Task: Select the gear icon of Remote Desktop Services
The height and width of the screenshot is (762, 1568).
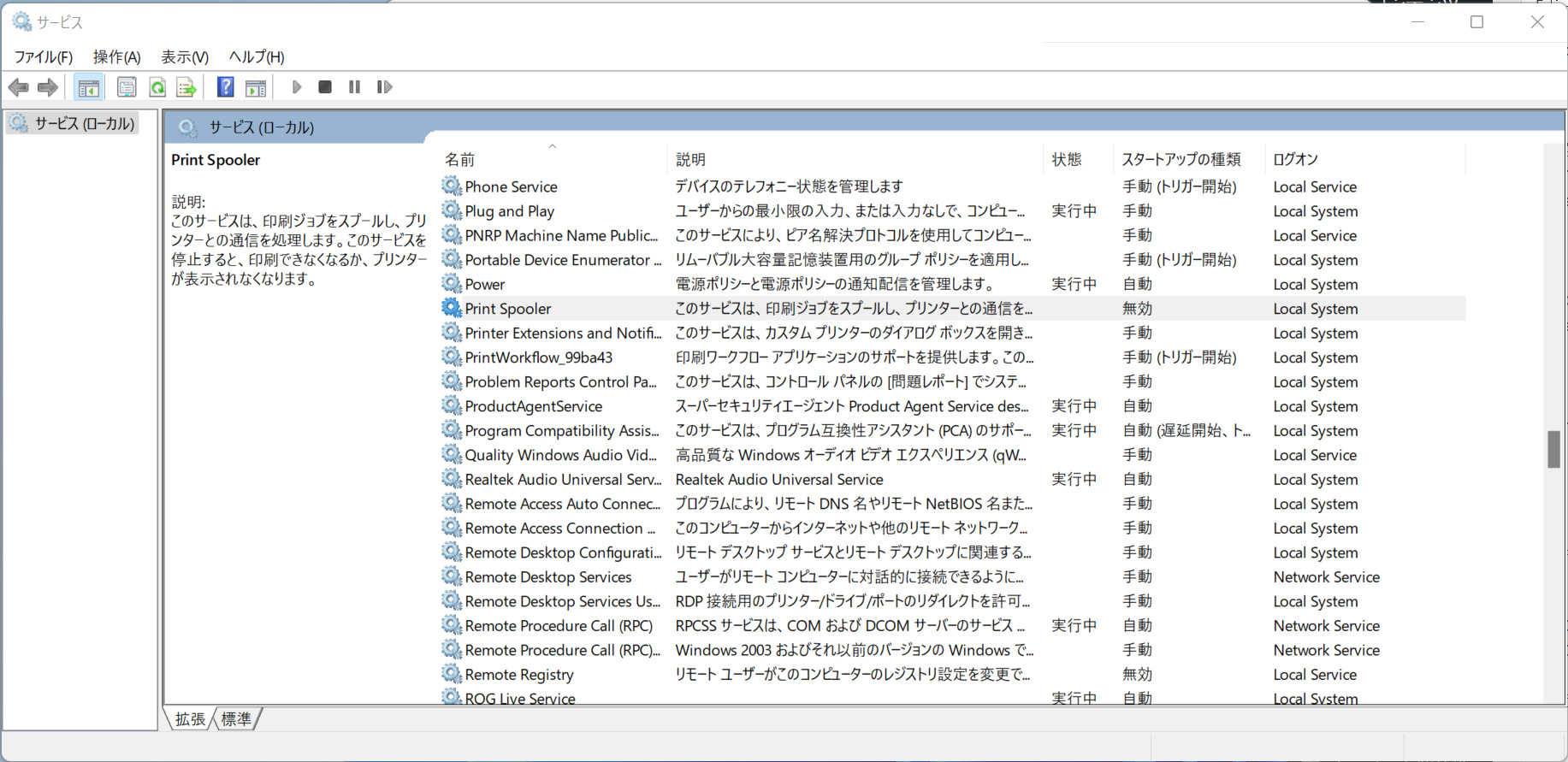Action: (x=452, y=576)
